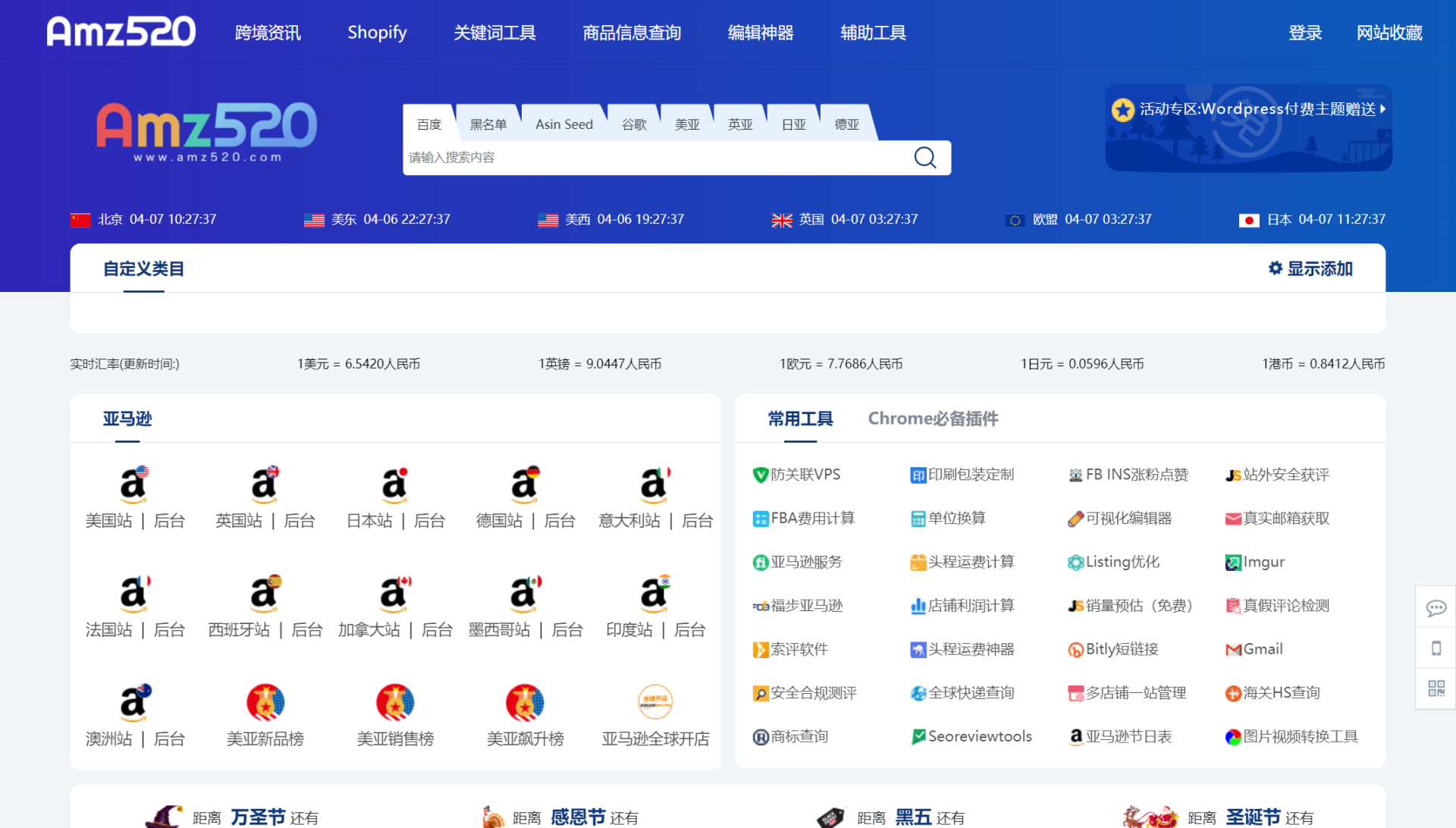Click the star icon in 活动专区 banner

(1123, 110)
